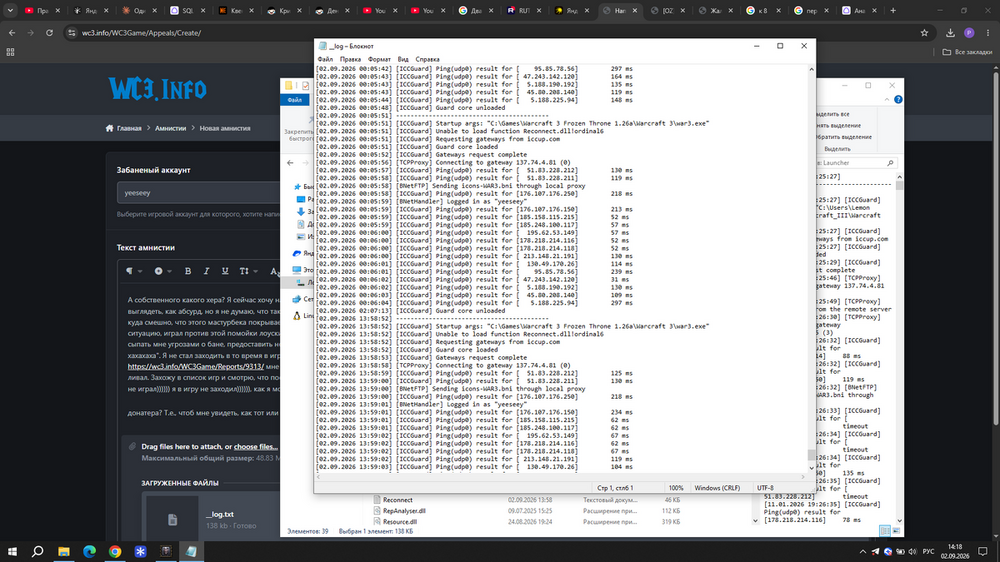This screenshot has height=562, width=1000.
Task: Toggle underline formatting in editor
Action: click(225, 271)
